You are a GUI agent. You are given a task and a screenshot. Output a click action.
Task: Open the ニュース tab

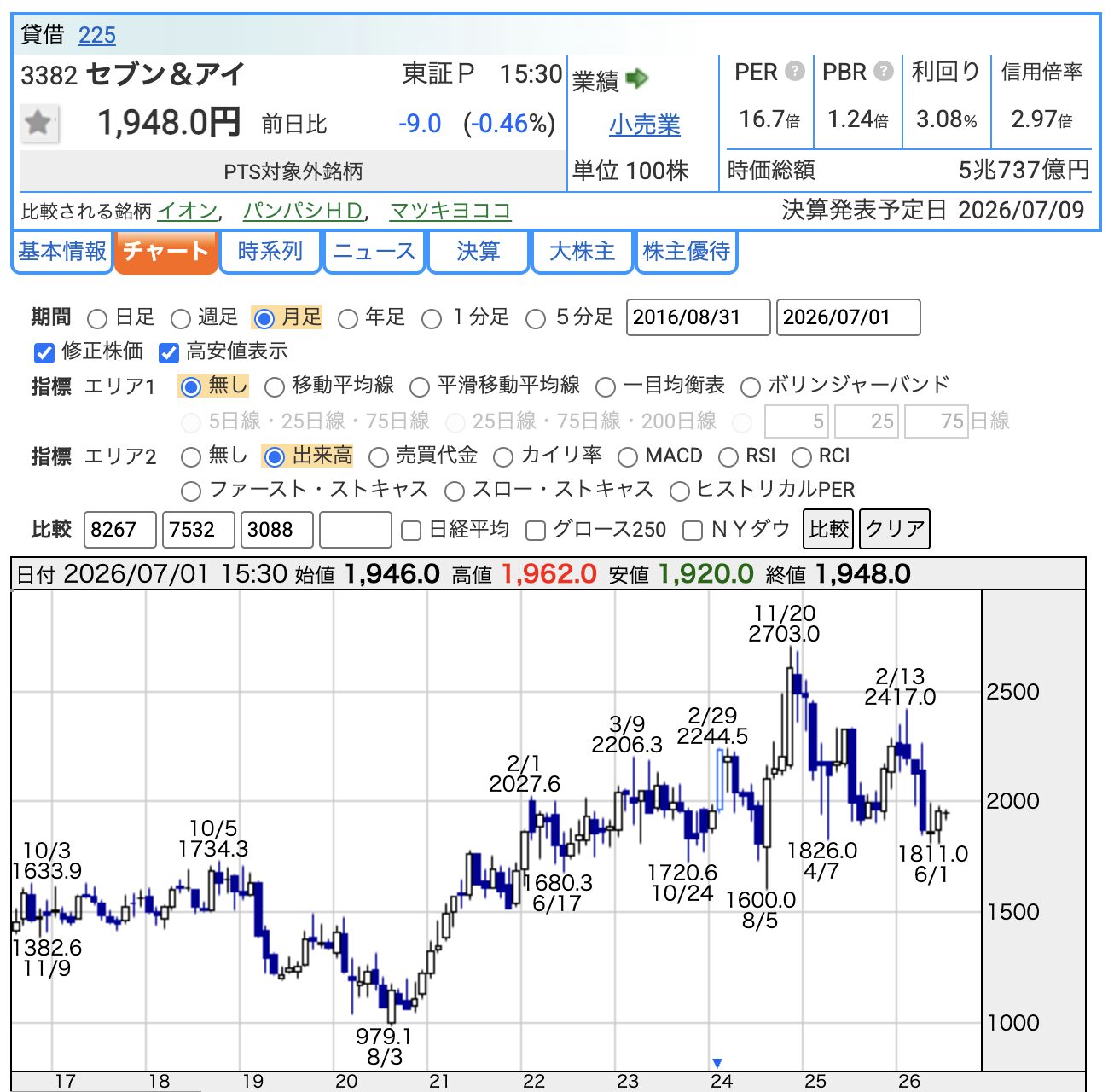pos(374,252)
